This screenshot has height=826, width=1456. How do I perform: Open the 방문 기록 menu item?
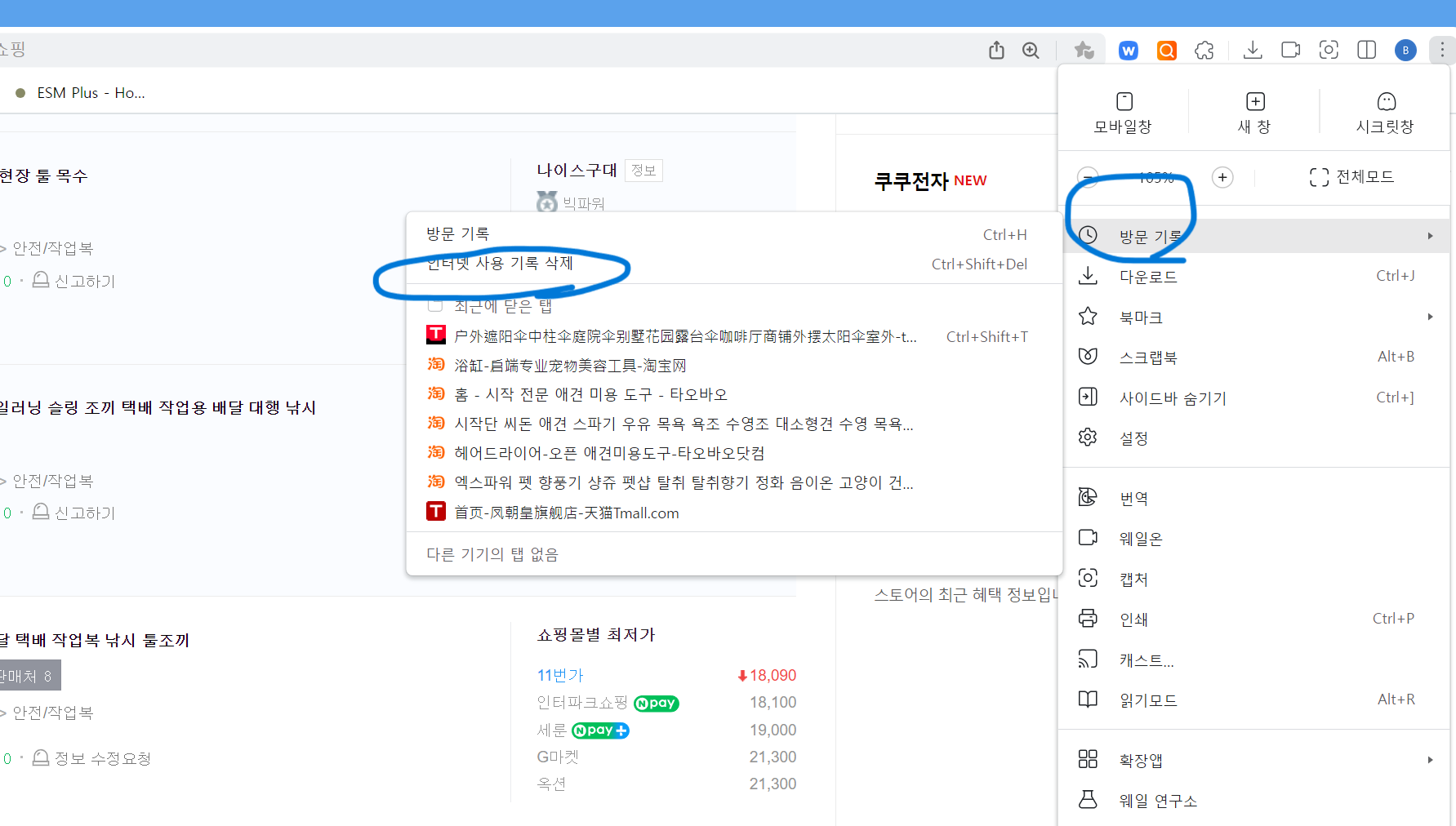(1255, 236)
